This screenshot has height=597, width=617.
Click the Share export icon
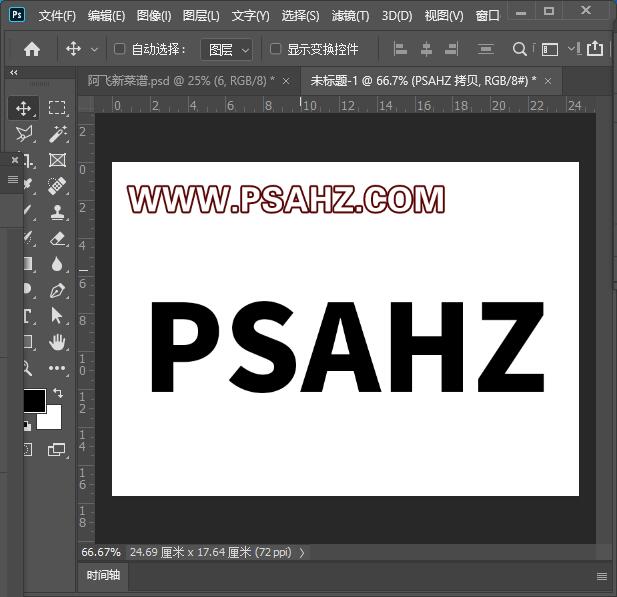point(595,48)
